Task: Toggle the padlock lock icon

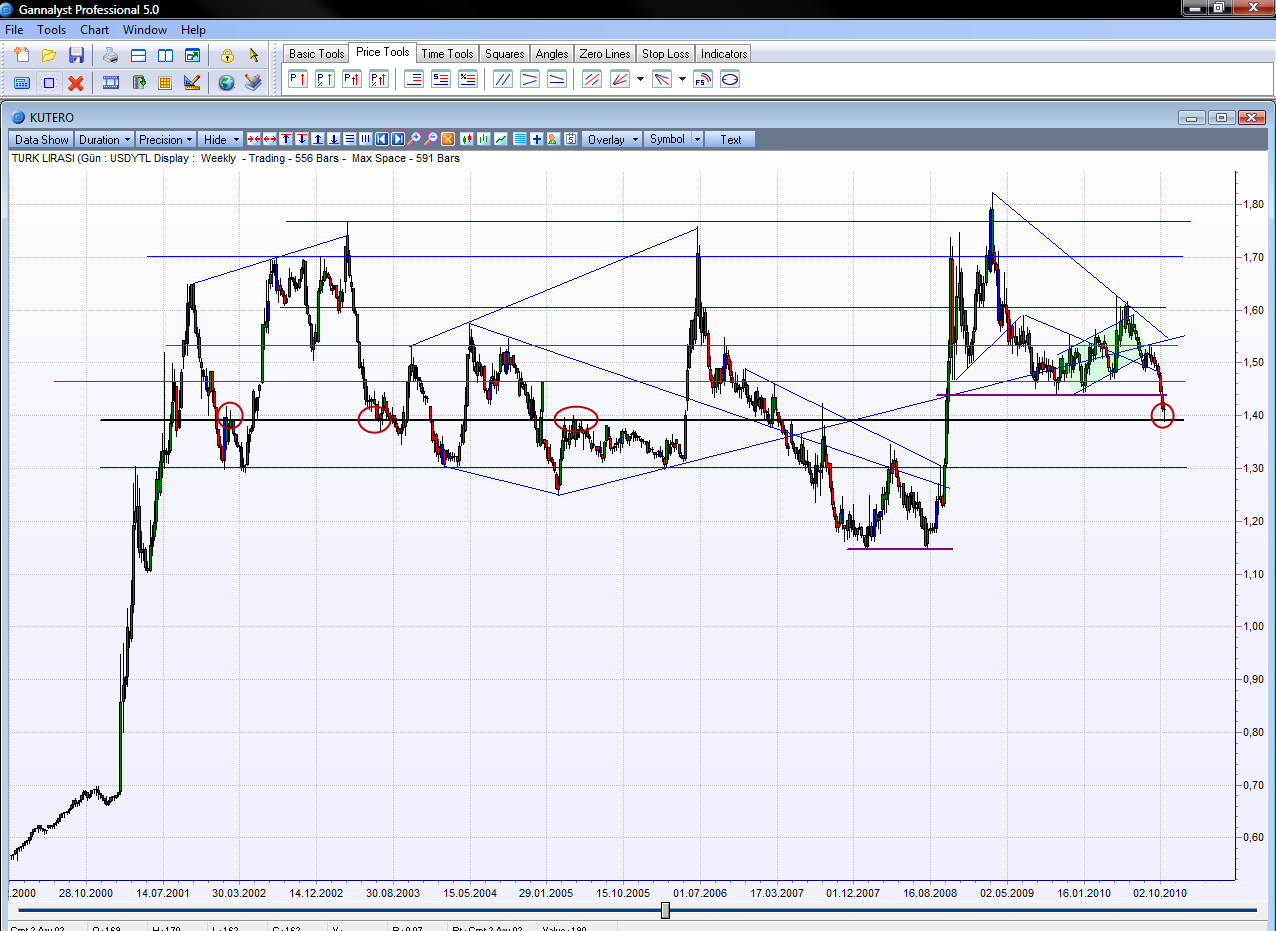Action: pyautogui.click(x=227, y=55)
